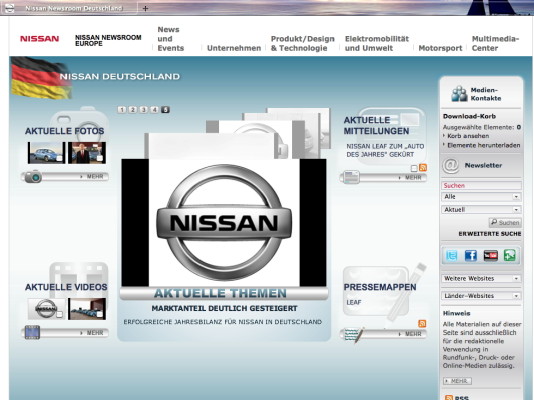Click the Suchen search button
This screenshot has width=534, height=400.
[505, 223]
